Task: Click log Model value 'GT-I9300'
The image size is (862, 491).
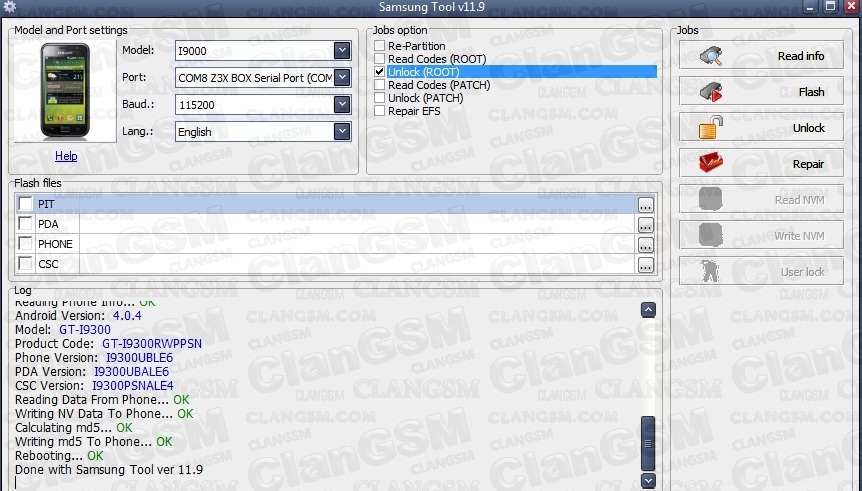Action: pyautogui.click(x=85, y=329)
